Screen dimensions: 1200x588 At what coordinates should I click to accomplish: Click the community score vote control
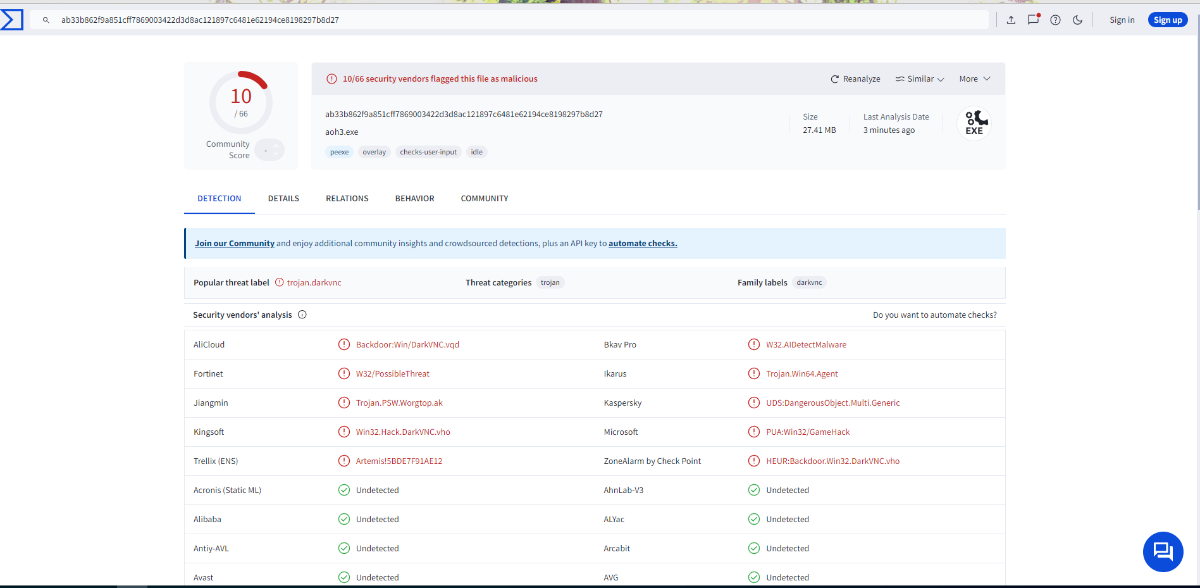[269, 150]
